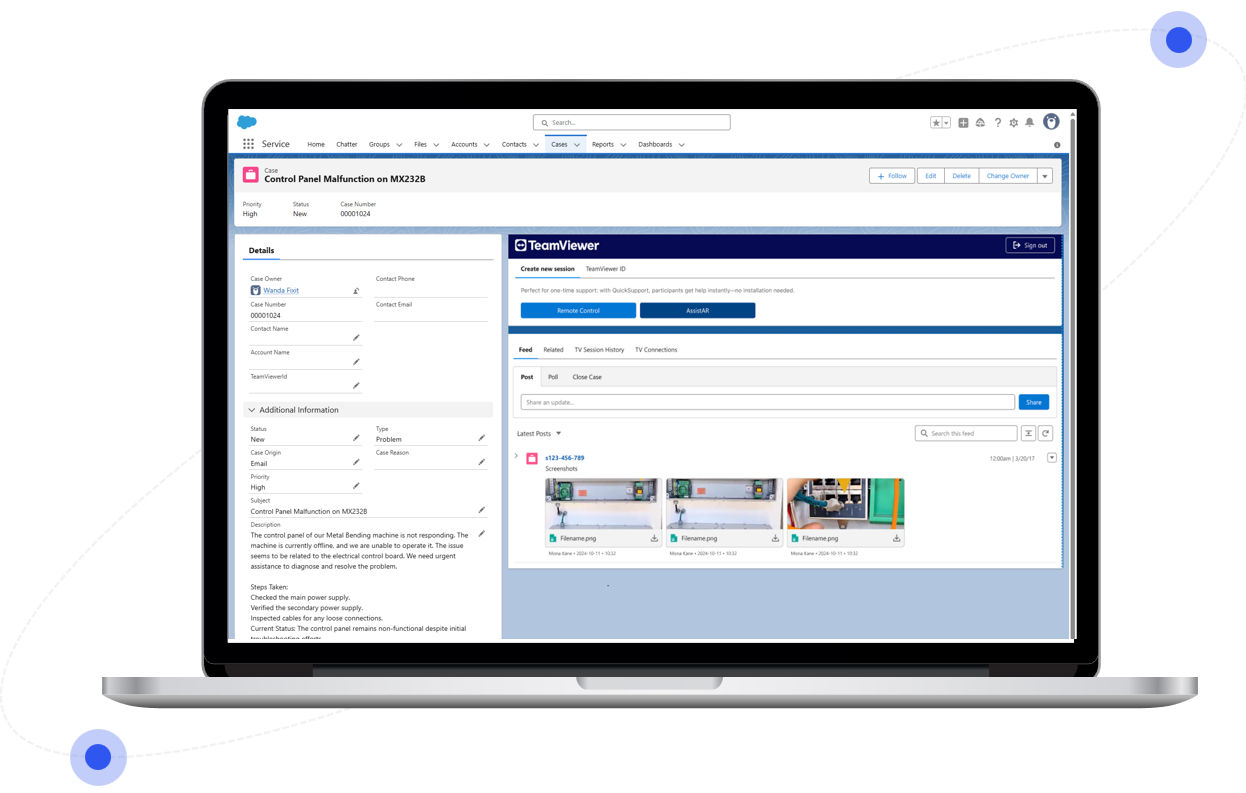Open the Files tab chevron menu

436,145
